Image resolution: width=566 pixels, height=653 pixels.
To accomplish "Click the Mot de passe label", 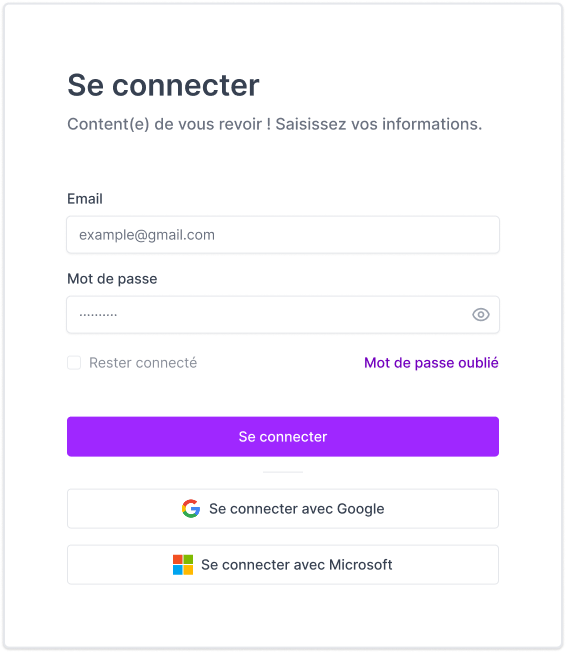I will point(112,279).
